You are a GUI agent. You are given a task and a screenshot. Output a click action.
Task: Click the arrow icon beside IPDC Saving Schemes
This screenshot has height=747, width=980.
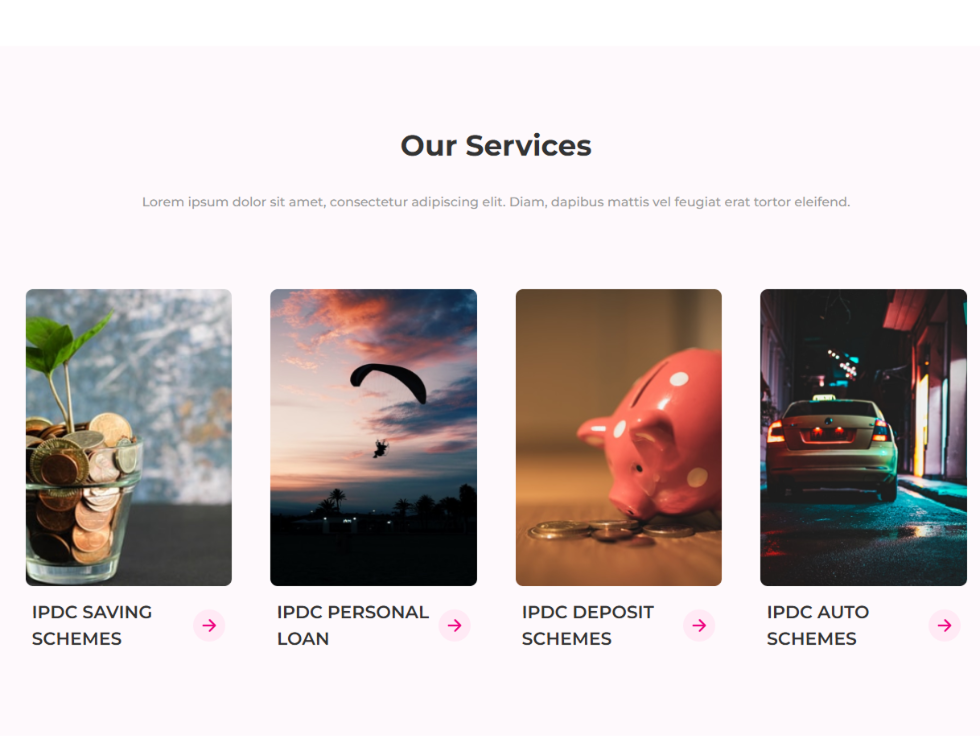click(x=209, y=625)
